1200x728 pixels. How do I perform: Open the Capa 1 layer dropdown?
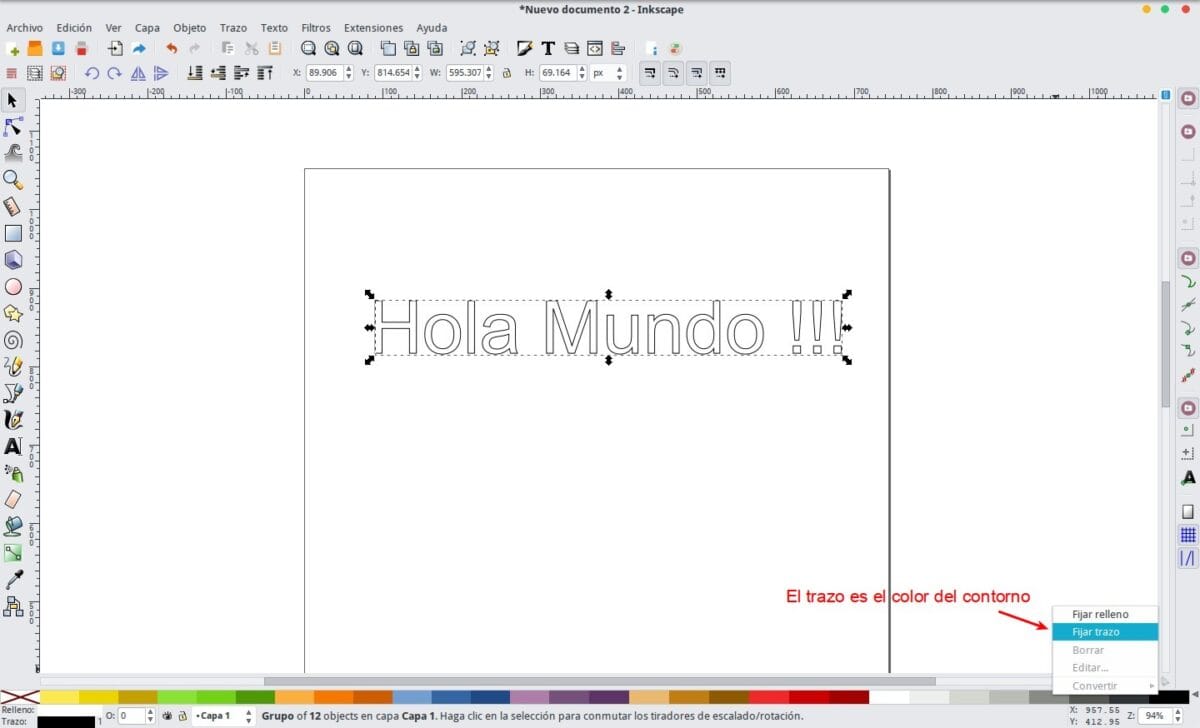coord(224,716)
